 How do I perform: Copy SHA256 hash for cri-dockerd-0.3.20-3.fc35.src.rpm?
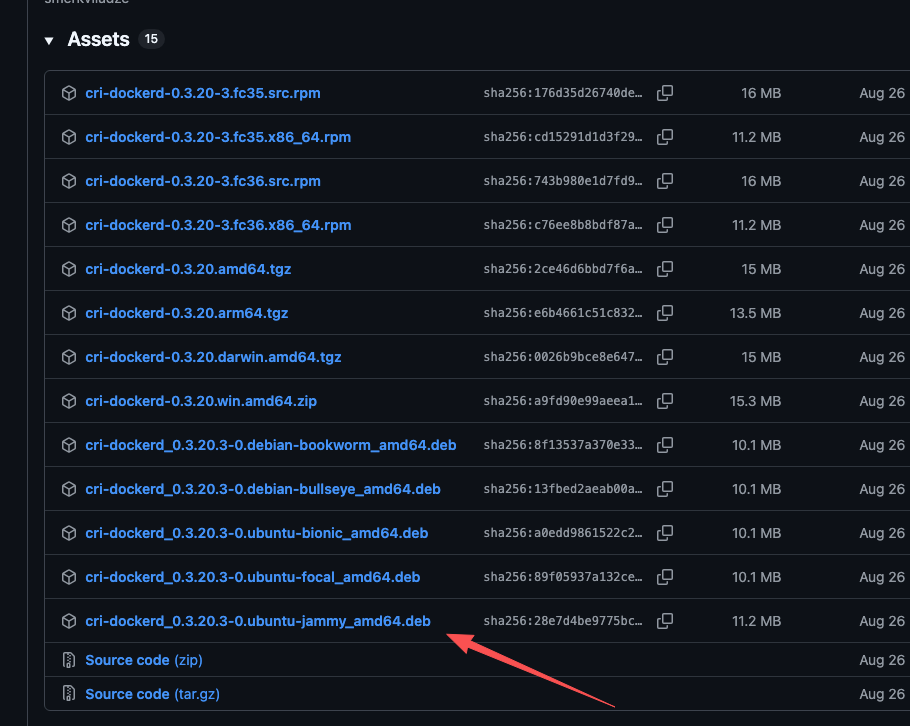pos(665,93)
